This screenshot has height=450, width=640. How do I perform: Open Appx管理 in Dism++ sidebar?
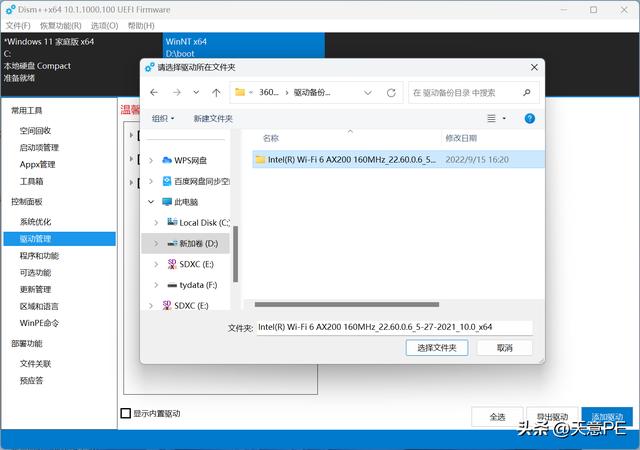tap(37, 164)
